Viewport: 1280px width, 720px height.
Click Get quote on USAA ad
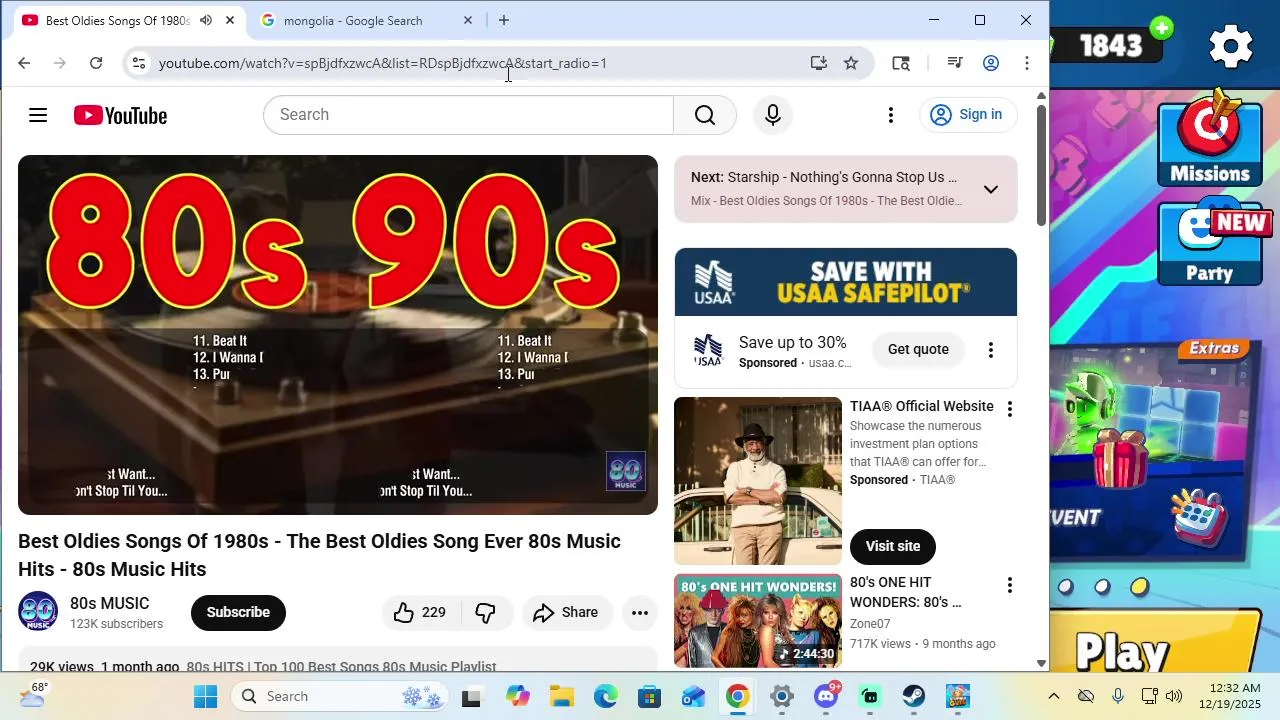pos(918,349)
